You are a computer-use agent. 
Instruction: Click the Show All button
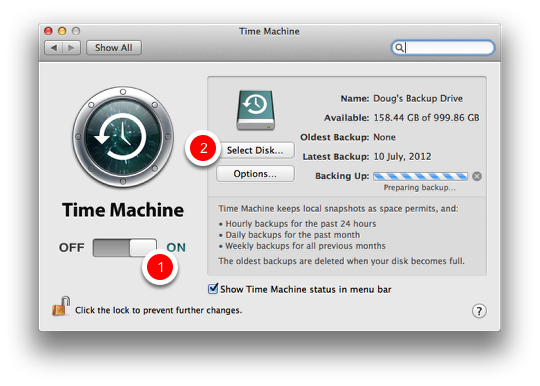(114, 48)
